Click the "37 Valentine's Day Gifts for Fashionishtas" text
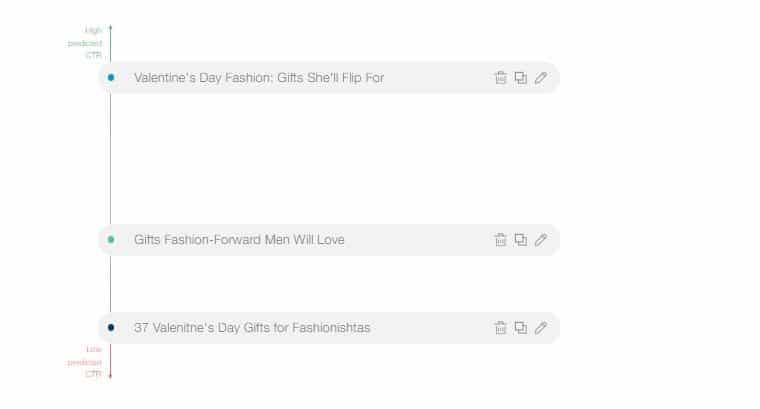This screenshot has width=760, height=409. [252, 328]
